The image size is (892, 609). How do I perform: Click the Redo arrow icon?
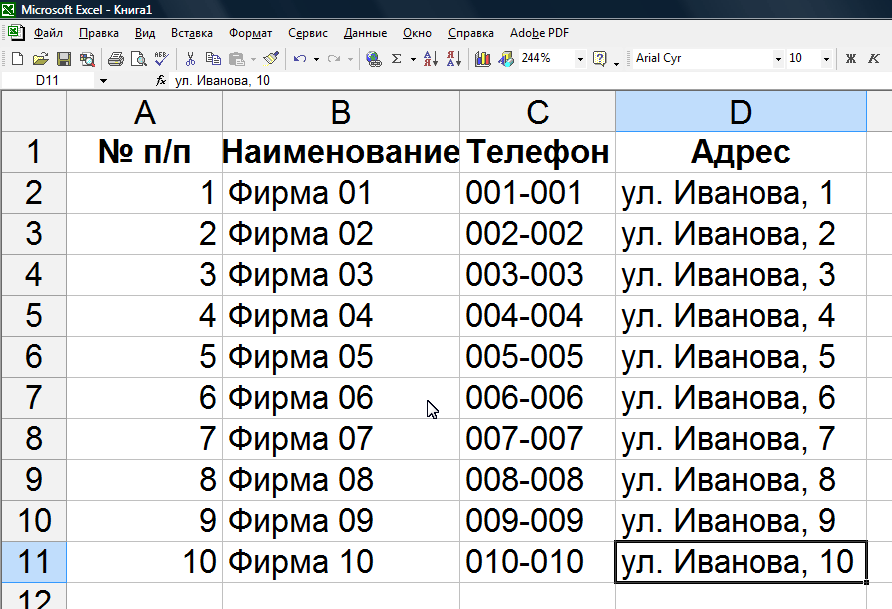coord(334,59)
